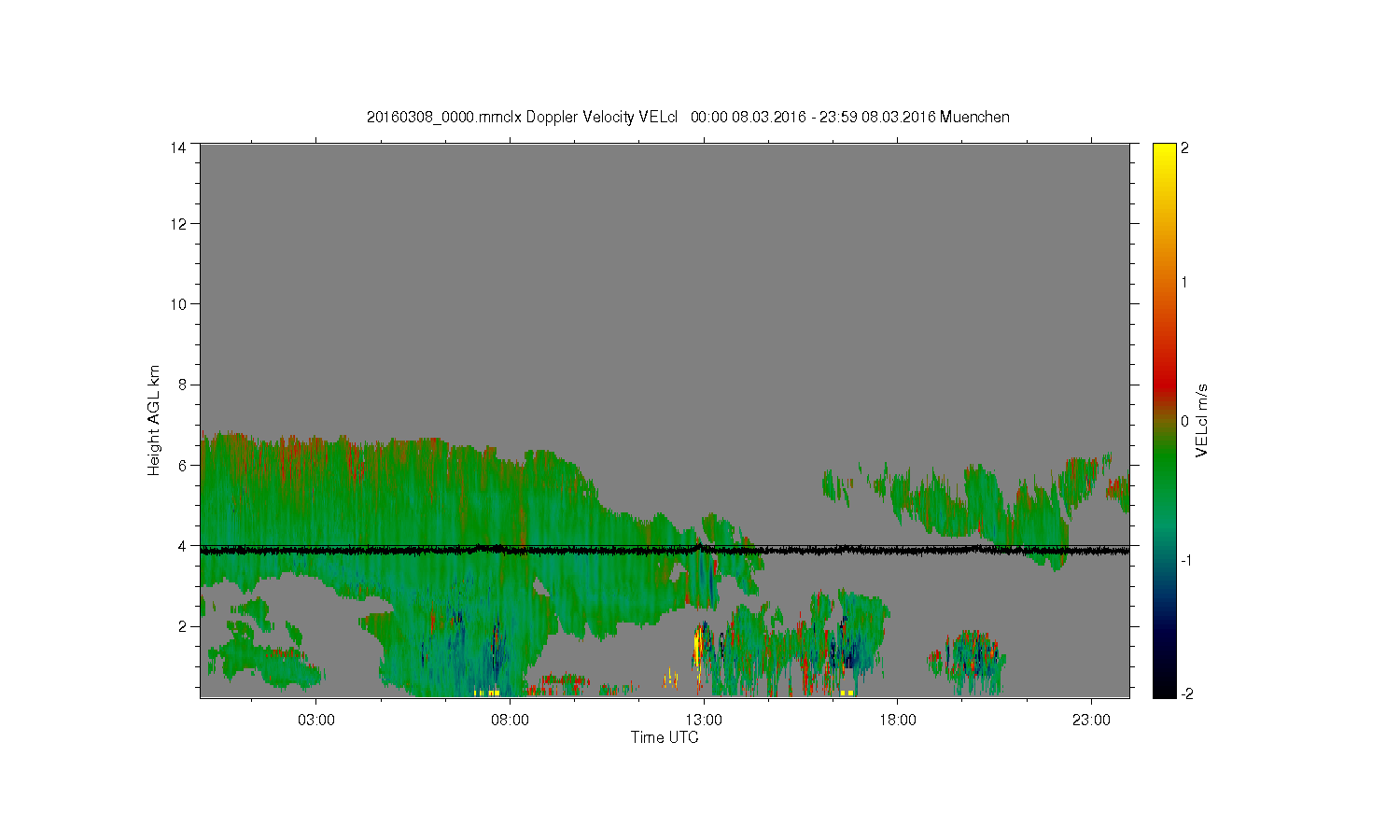Click the 13:00 time tick label
1400x840 pixels.
pos(704,721)
